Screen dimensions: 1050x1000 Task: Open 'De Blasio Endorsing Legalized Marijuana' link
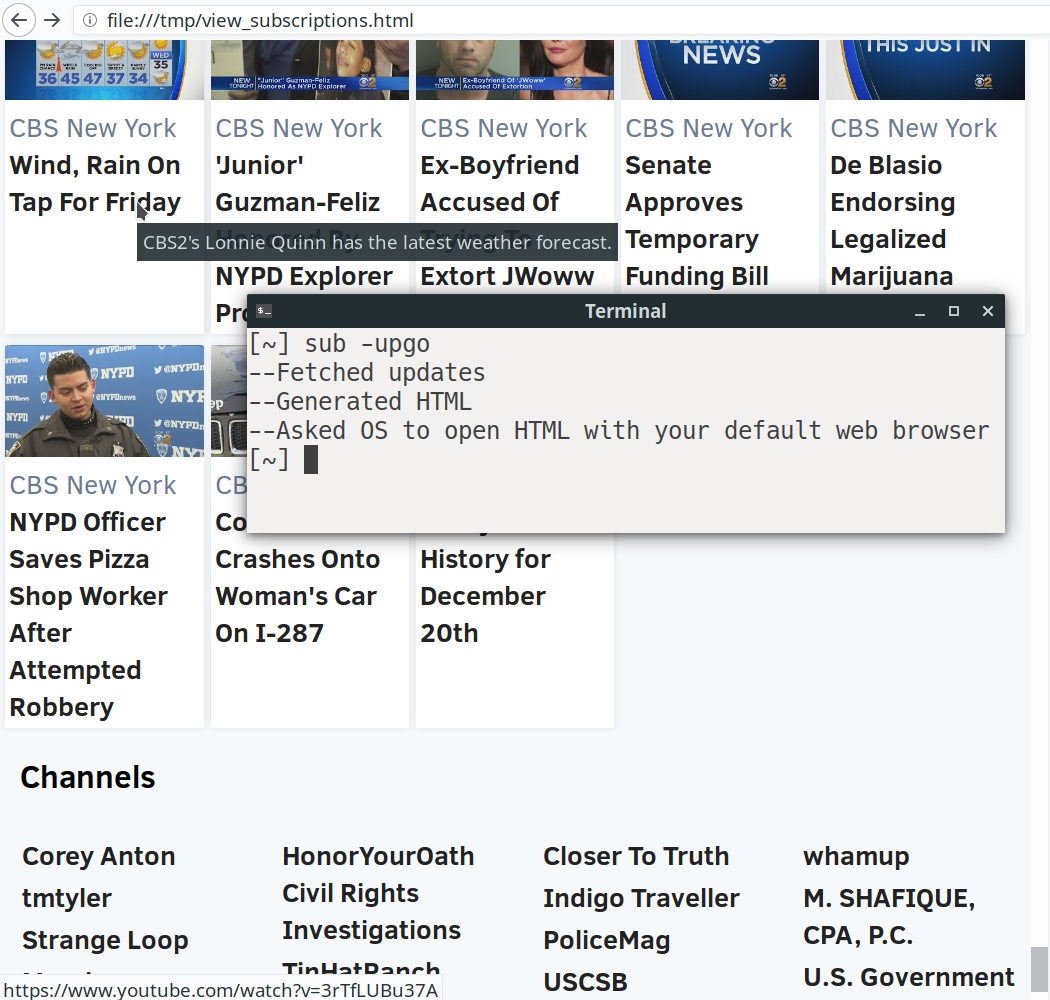(x=893, y=221)
